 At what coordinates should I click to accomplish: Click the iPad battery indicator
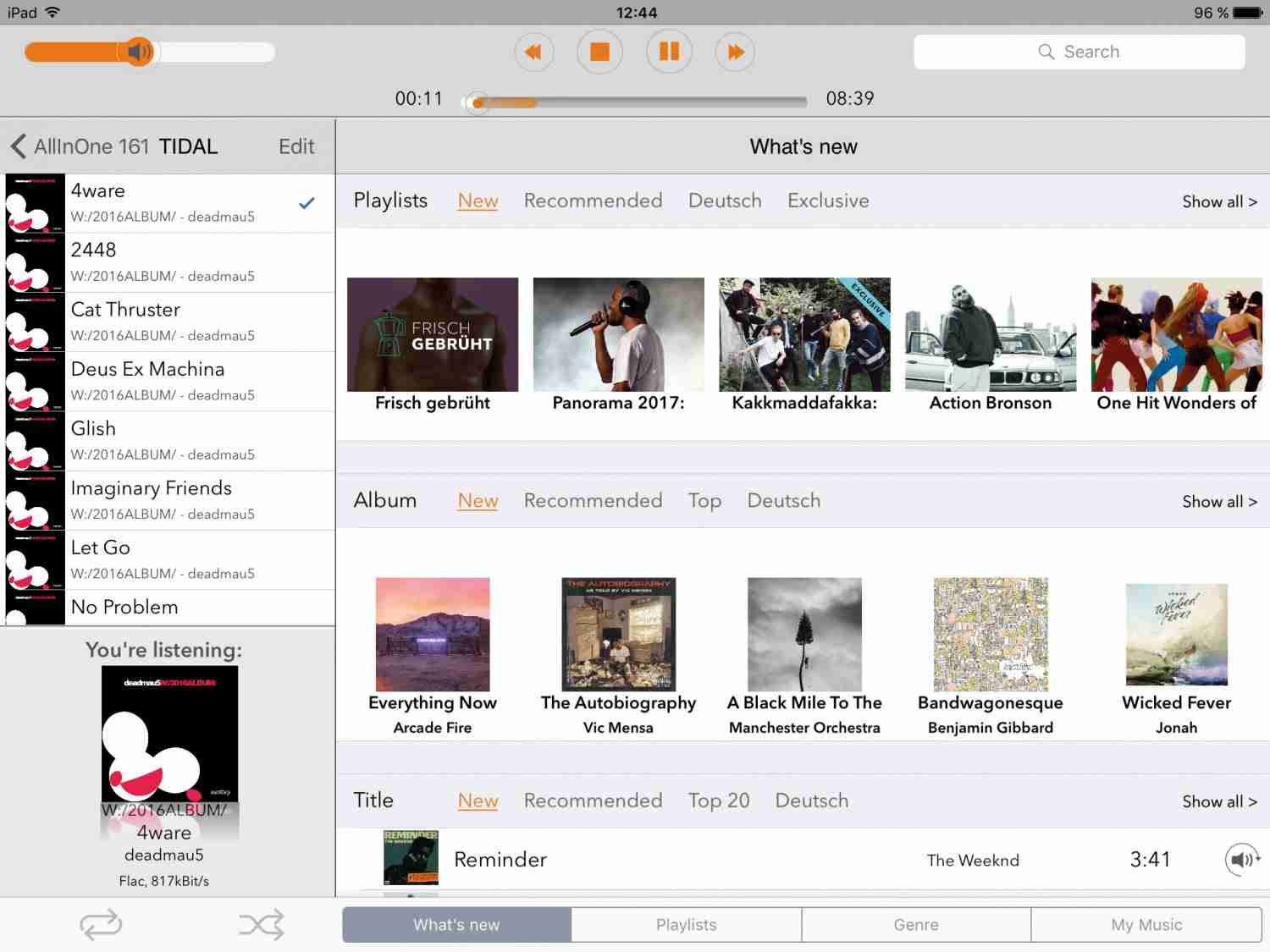[1248, 13]
